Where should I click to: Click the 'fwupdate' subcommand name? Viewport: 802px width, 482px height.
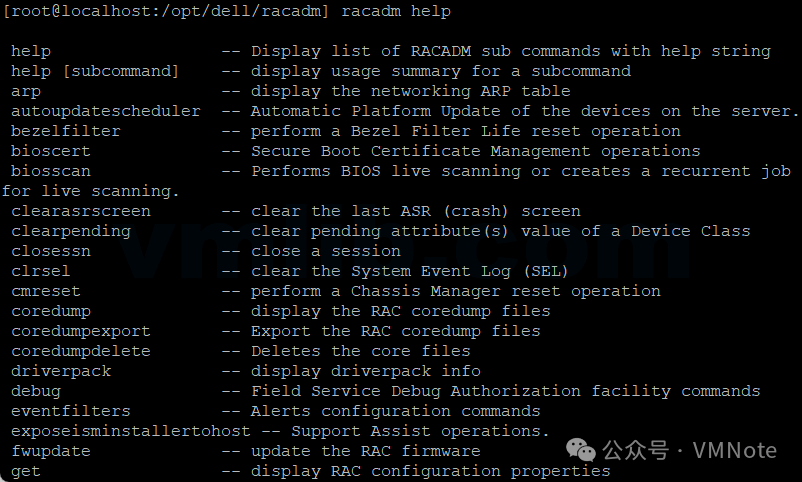(50, 451)
